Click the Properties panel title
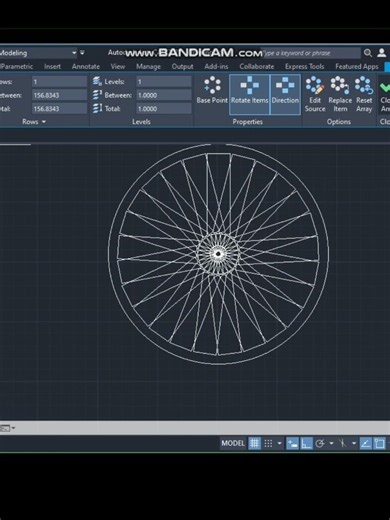This screenshot has height=520, width=390. pos(248,122)
